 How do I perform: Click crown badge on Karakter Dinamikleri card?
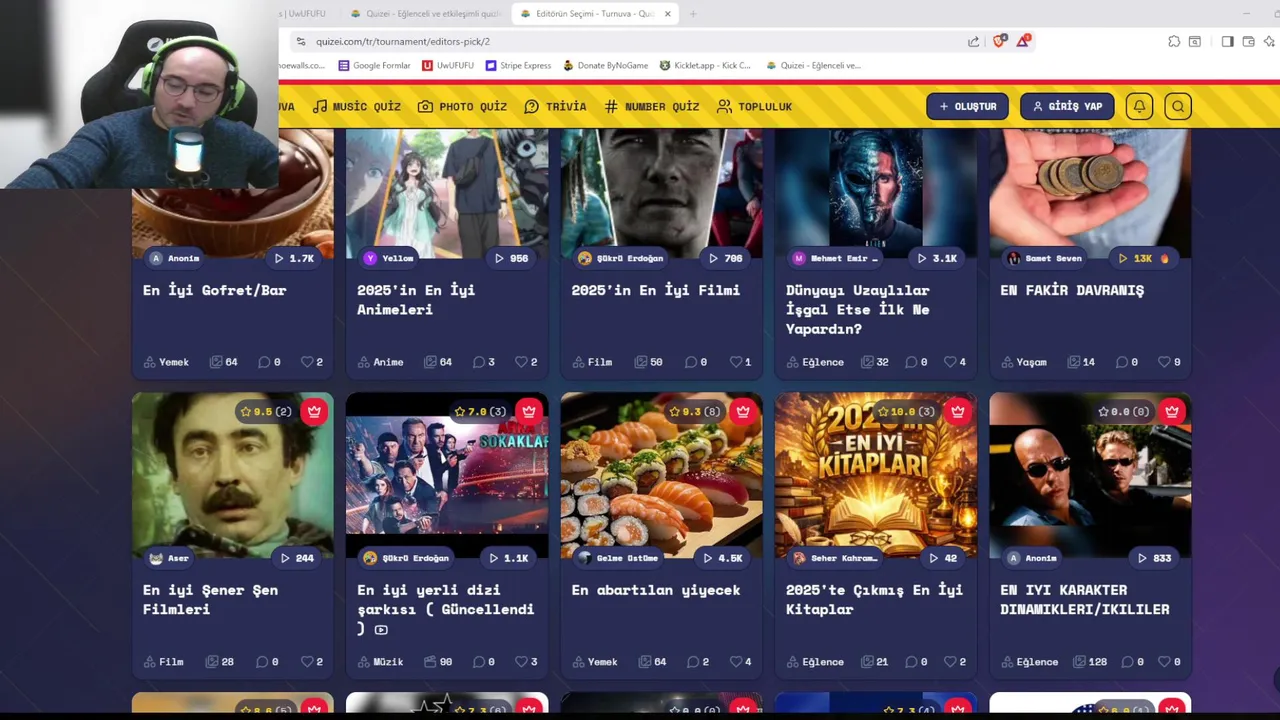[1172, 411]
